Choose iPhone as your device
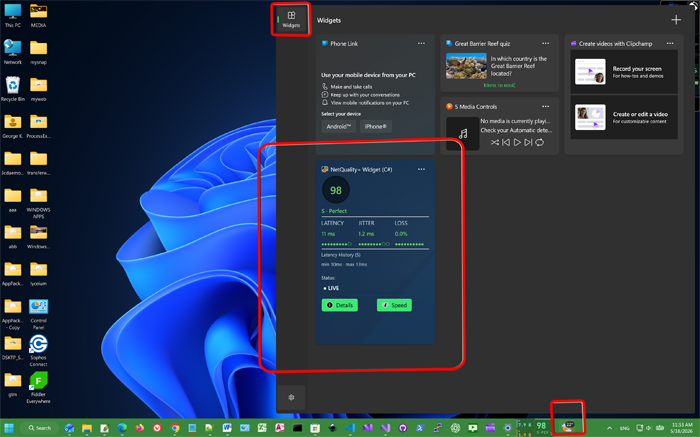 [375, 126]
